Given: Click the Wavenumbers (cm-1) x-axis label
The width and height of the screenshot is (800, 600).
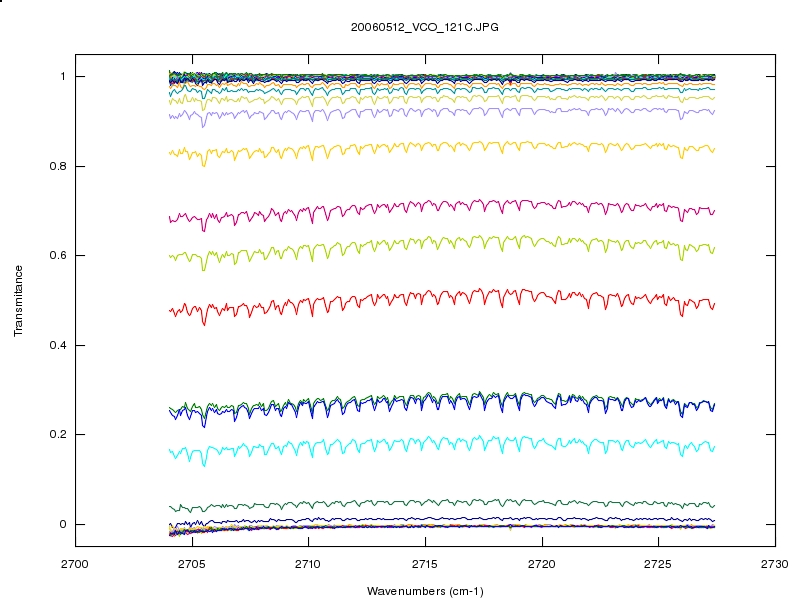Looking at the screenshot, I should (x=424, y=591).
